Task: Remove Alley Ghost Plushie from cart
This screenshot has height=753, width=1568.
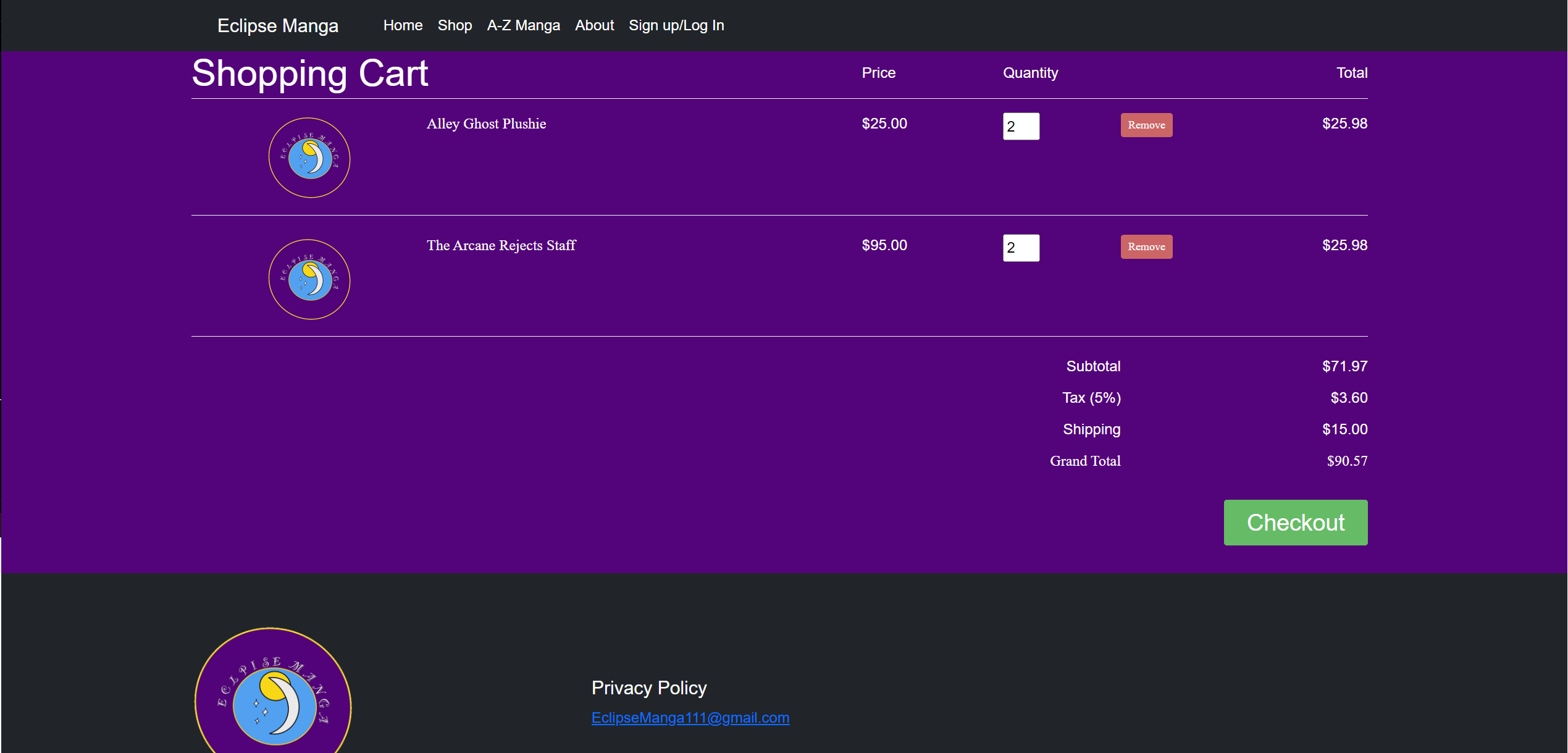Action: click(x=1146, y=125)
